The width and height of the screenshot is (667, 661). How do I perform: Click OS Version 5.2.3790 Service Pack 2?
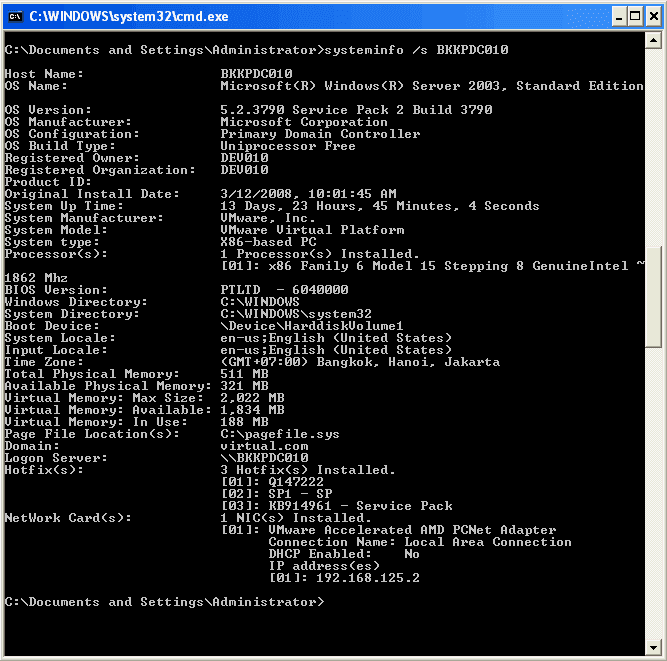tap(356, 110)
